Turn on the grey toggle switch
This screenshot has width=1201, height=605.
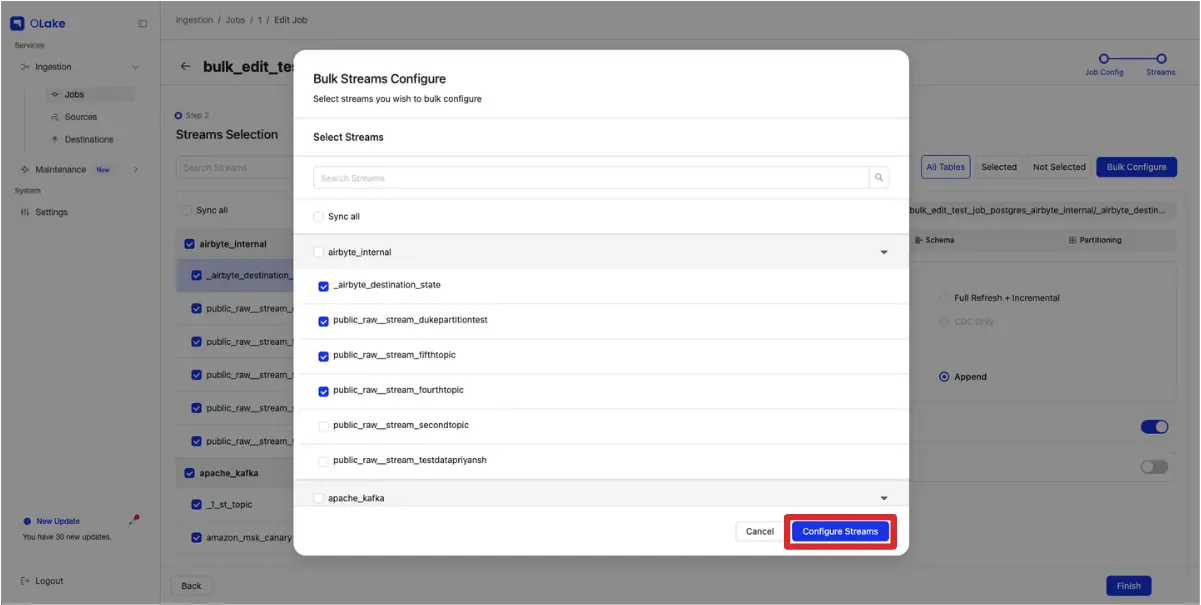[x=1154, y=467]
